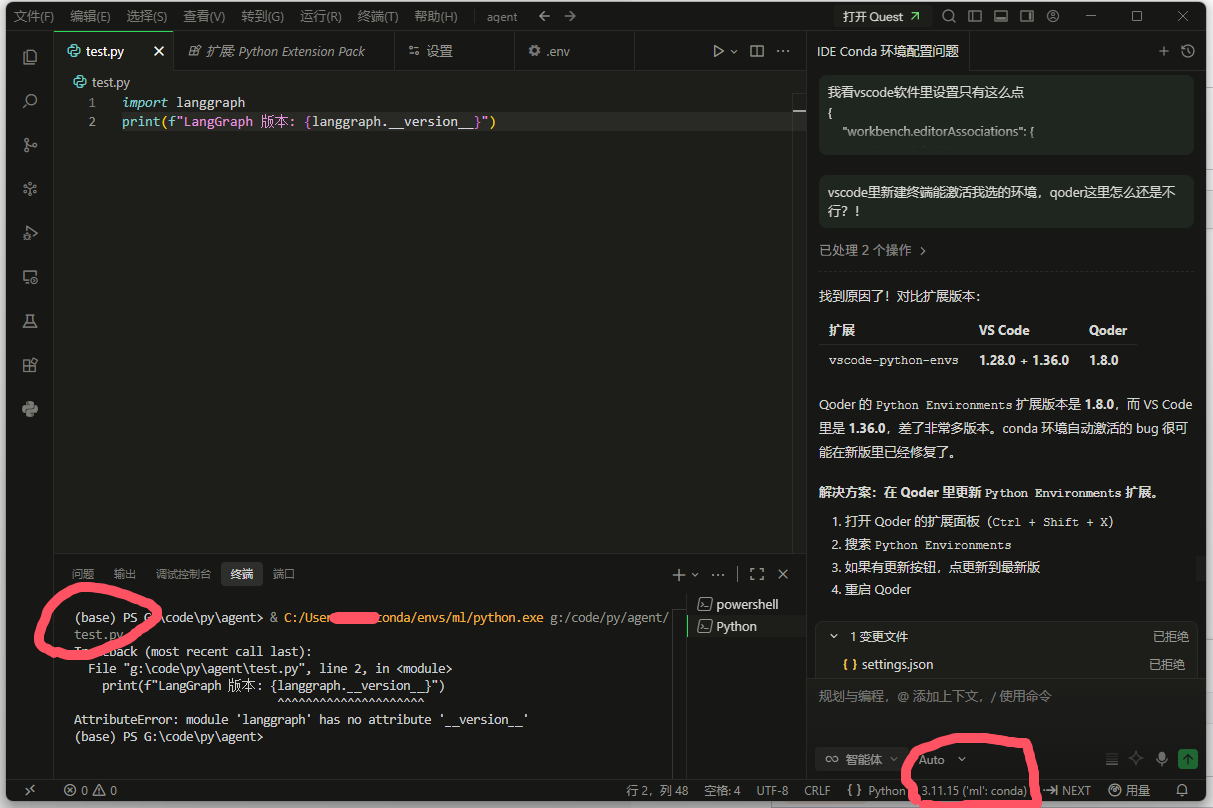Open the 文件(F) menu

[34, 16]
